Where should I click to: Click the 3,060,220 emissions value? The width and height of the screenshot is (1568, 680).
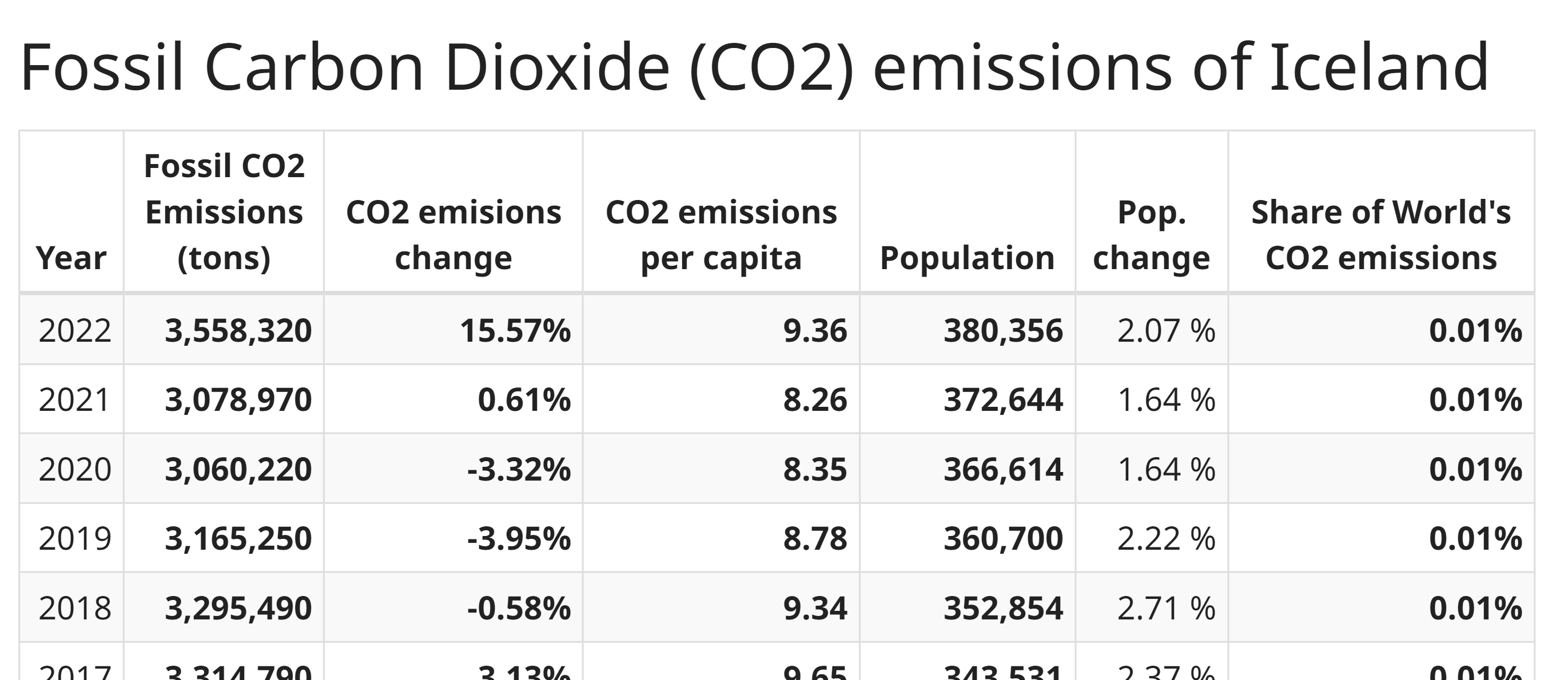click(238, 470)
